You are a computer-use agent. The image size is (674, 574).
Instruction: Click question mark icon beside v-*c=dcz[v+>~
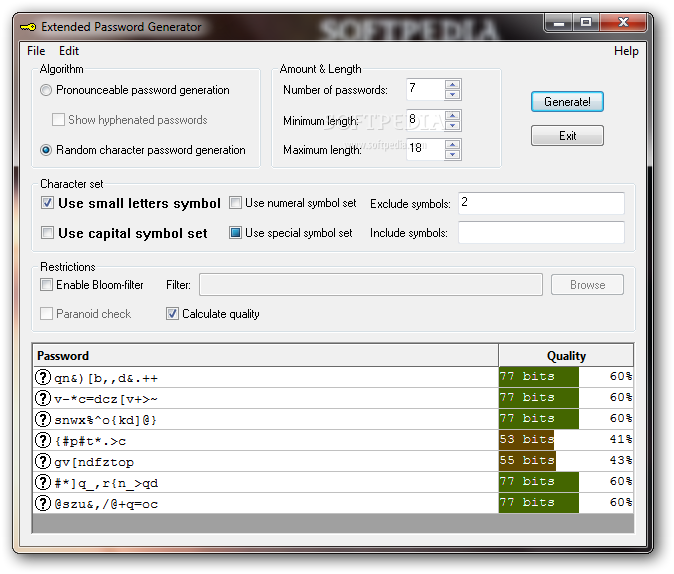click(43, 398)
